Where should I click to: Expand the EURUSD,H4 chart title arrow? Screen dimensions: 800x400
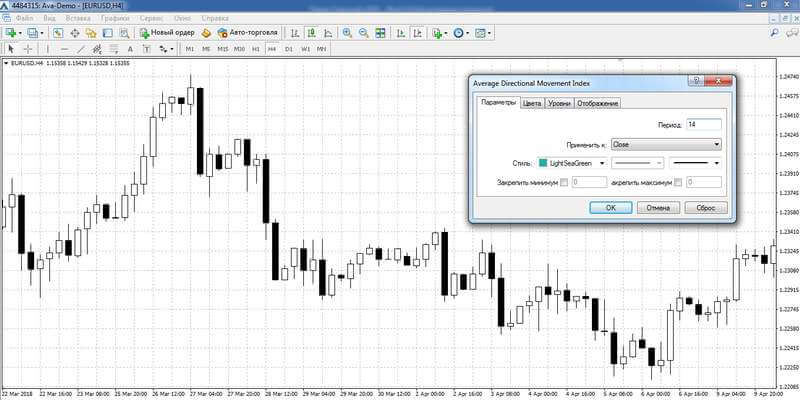[x=6, y=63]
